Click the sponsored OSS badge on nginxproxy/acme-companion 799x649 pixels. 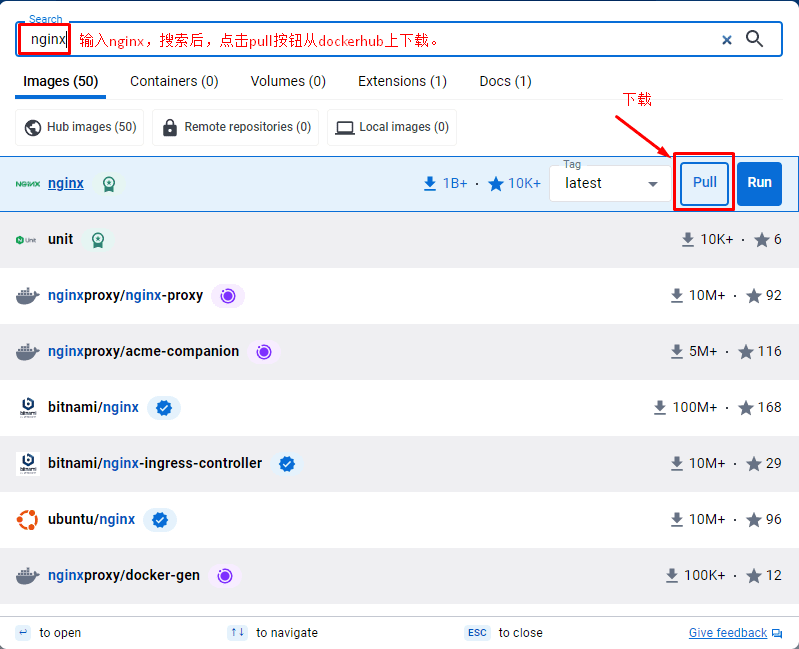(263, 352)
